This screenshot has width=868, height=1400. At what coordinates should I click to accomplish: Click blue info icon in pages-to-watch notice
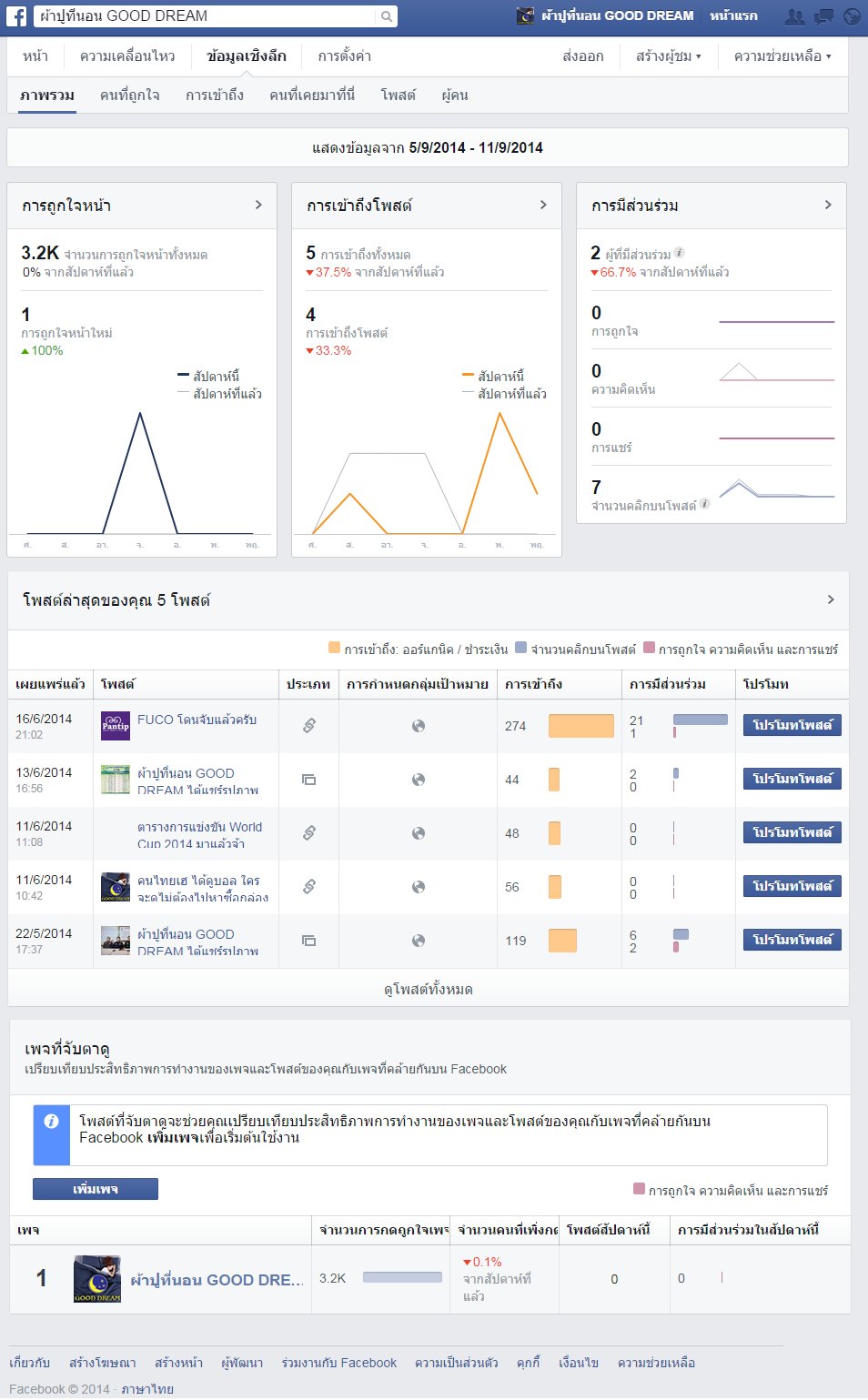coord(52,1122)
